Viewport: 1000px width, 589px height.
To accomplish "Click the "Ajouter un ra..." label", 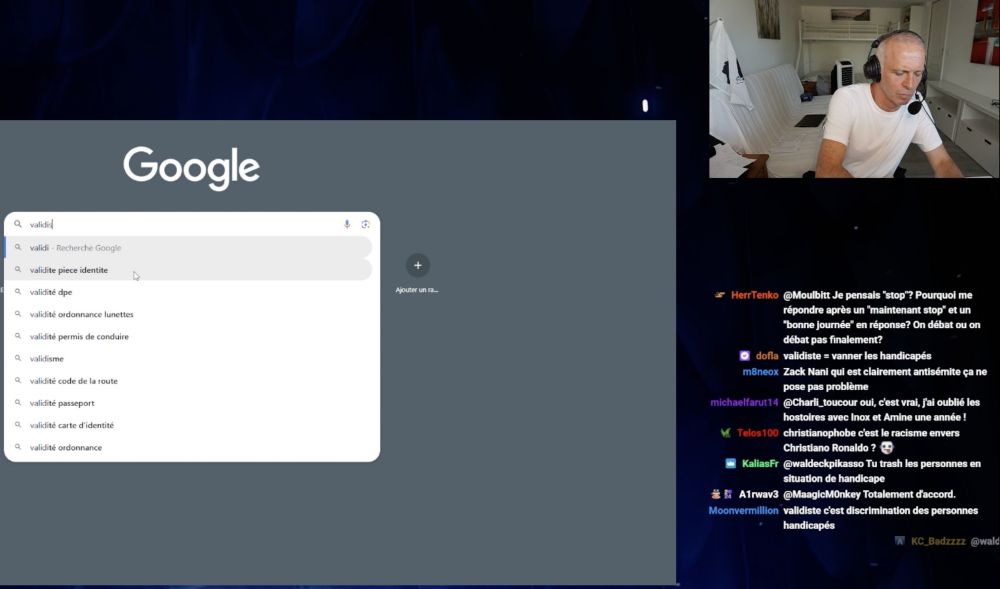I will coord(416,290).
